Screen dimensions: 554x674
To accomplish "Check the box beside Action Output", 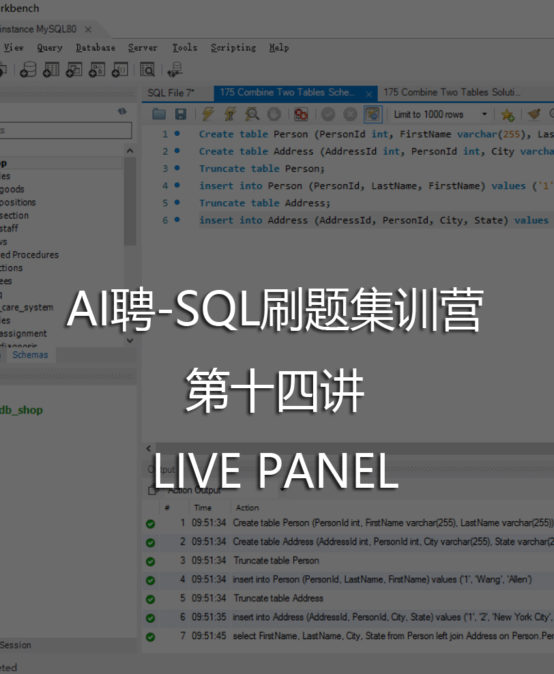I will coord(152,490).
